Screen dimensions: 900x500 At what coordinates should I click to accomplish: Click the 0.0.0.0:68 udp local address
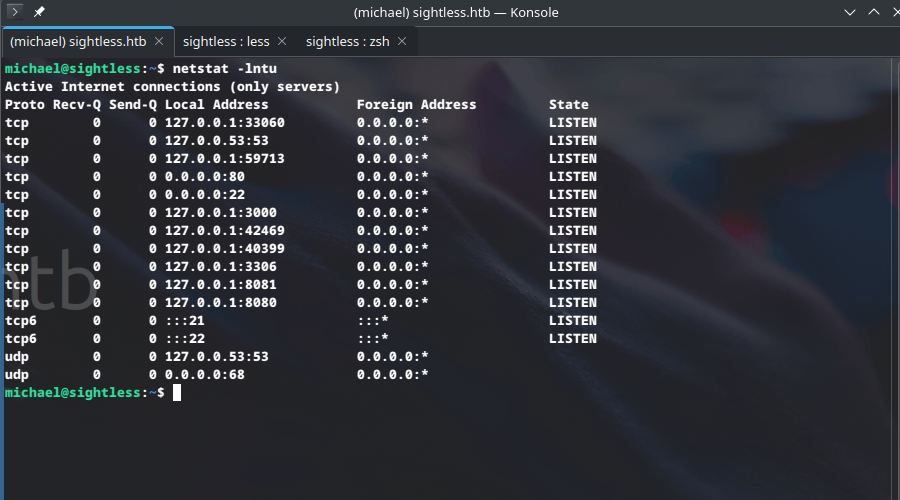click(x=205, y=374)
